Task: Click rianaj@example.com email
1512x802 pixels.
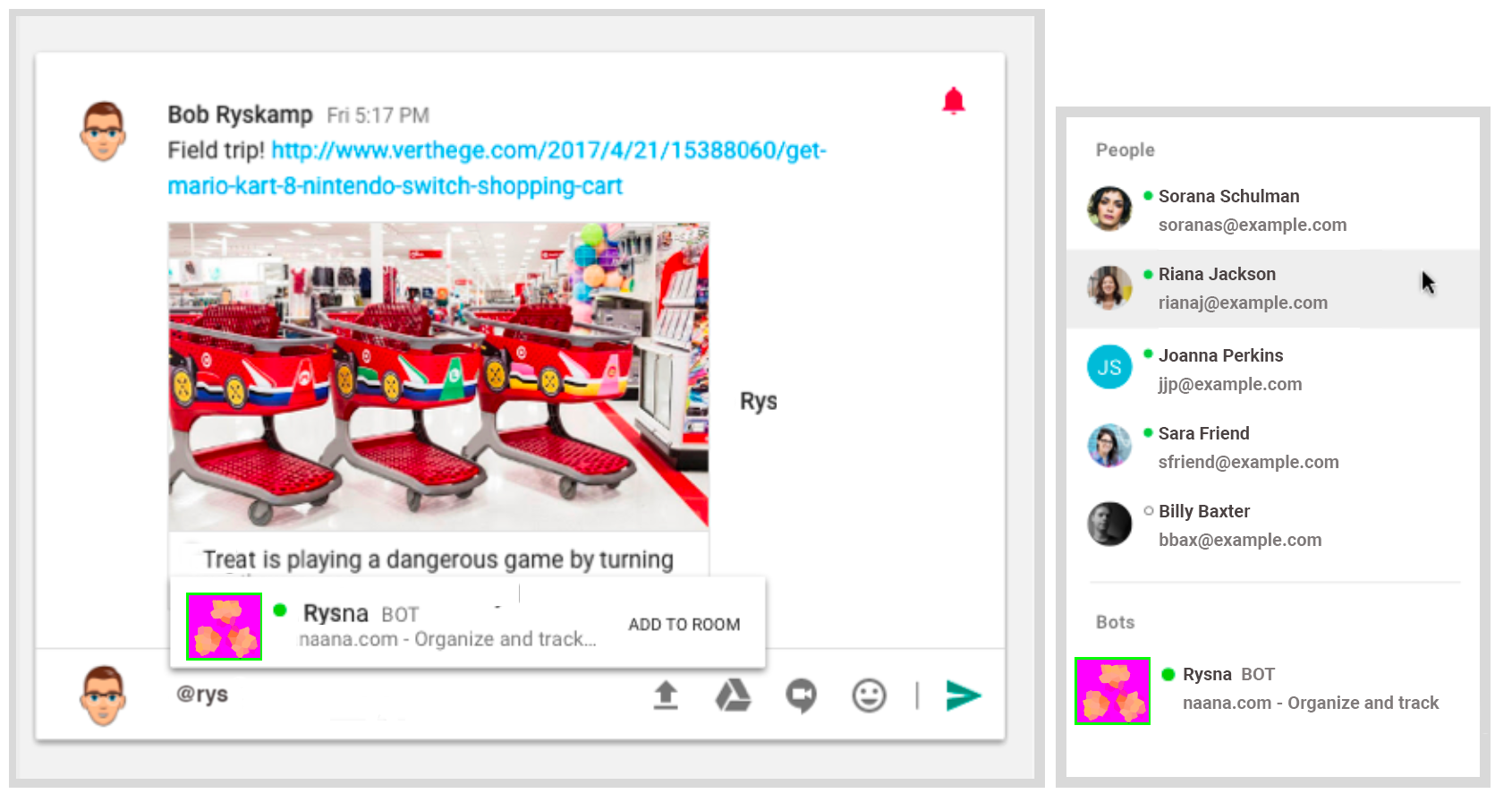Action: tap(1243, 303)
